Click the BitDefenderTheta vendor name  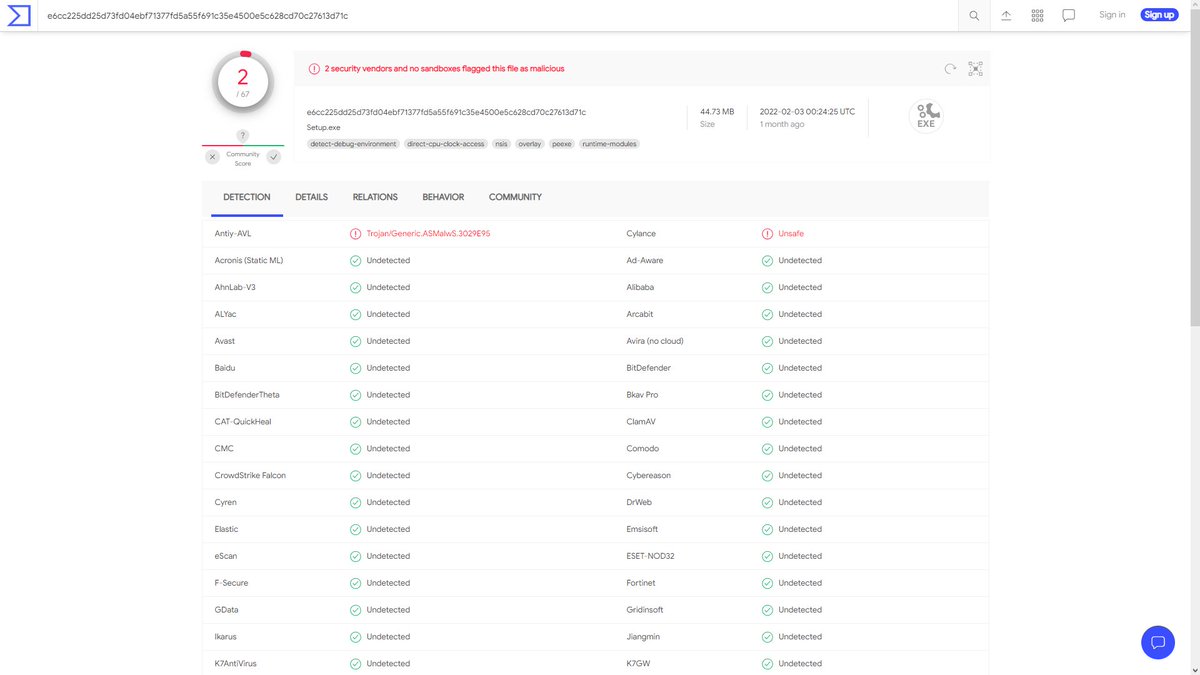click(x=247, y=395)
